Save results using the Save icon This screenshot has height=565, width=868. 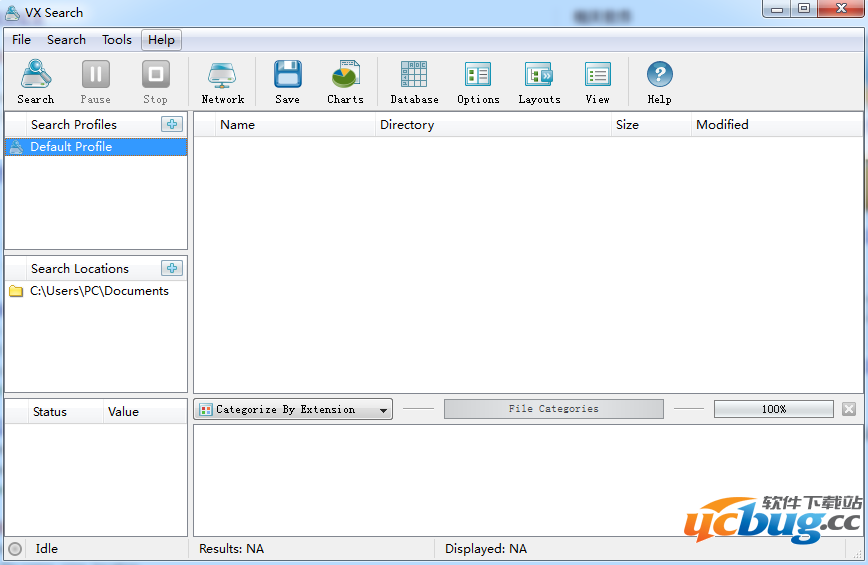point(288,82)
